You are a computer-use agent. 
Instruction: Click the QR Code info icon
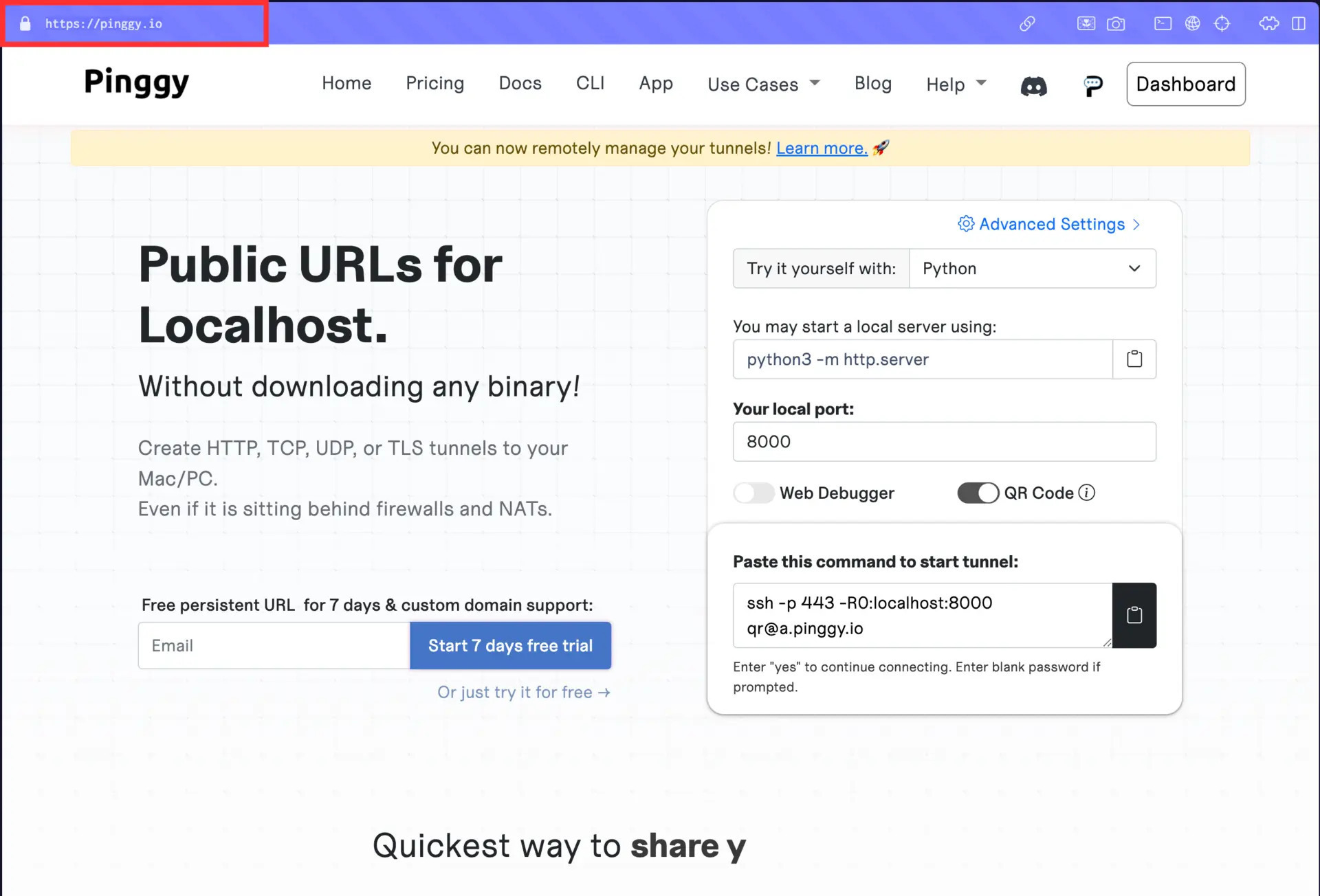(1086, 493)
